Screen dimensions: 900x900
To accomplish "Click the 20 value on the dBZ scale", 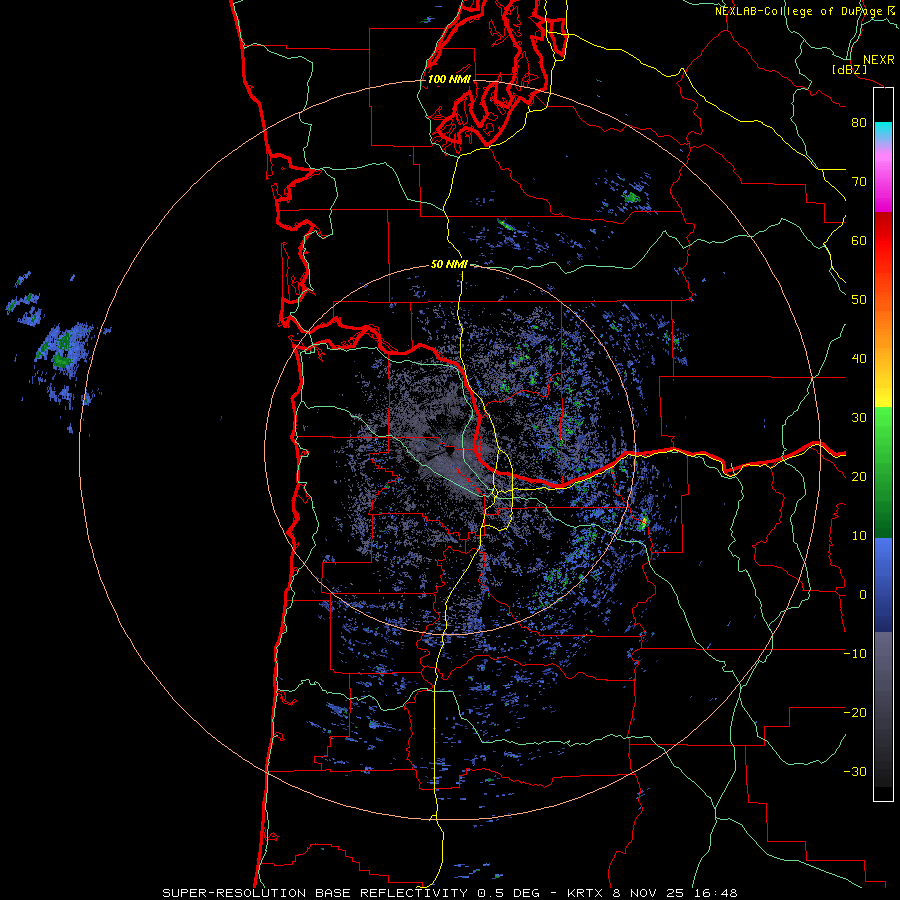I will point(859,477).
